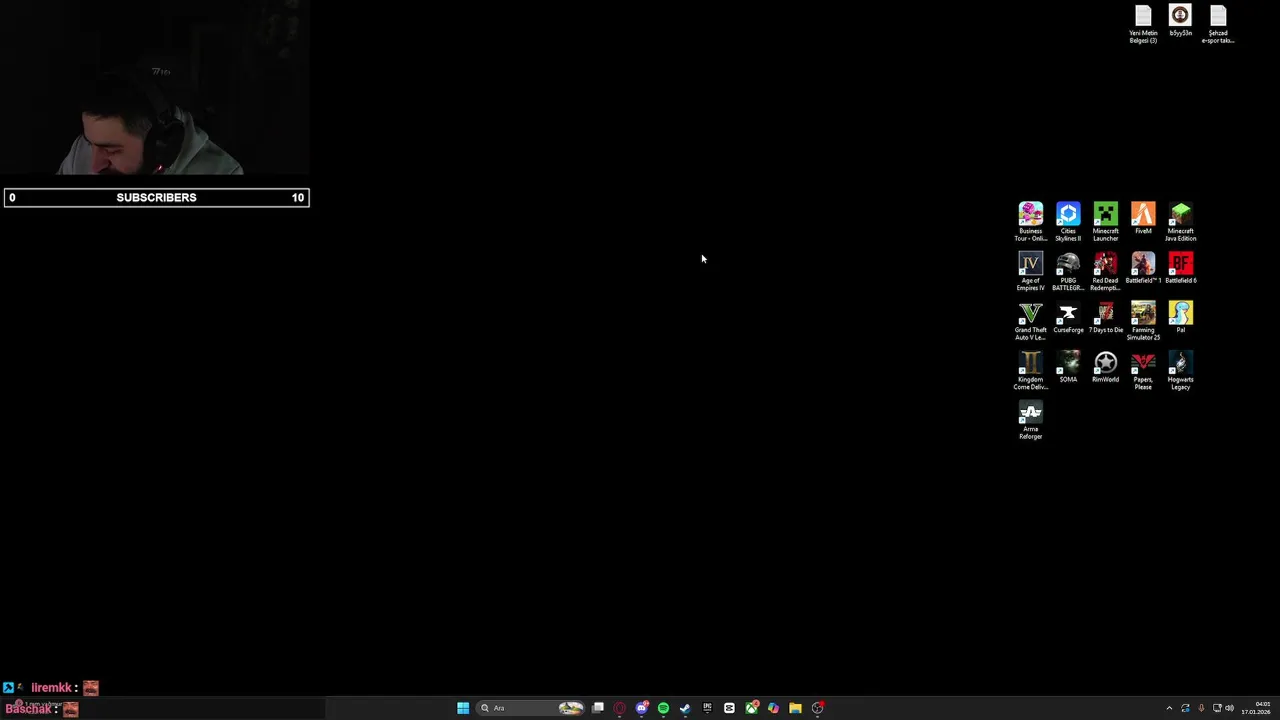Image resolution: width=1280 pixels, height=720 pixels.
Task: Launch Cities Skylines II from the desktop
Action: click(x=1068, y=221)
